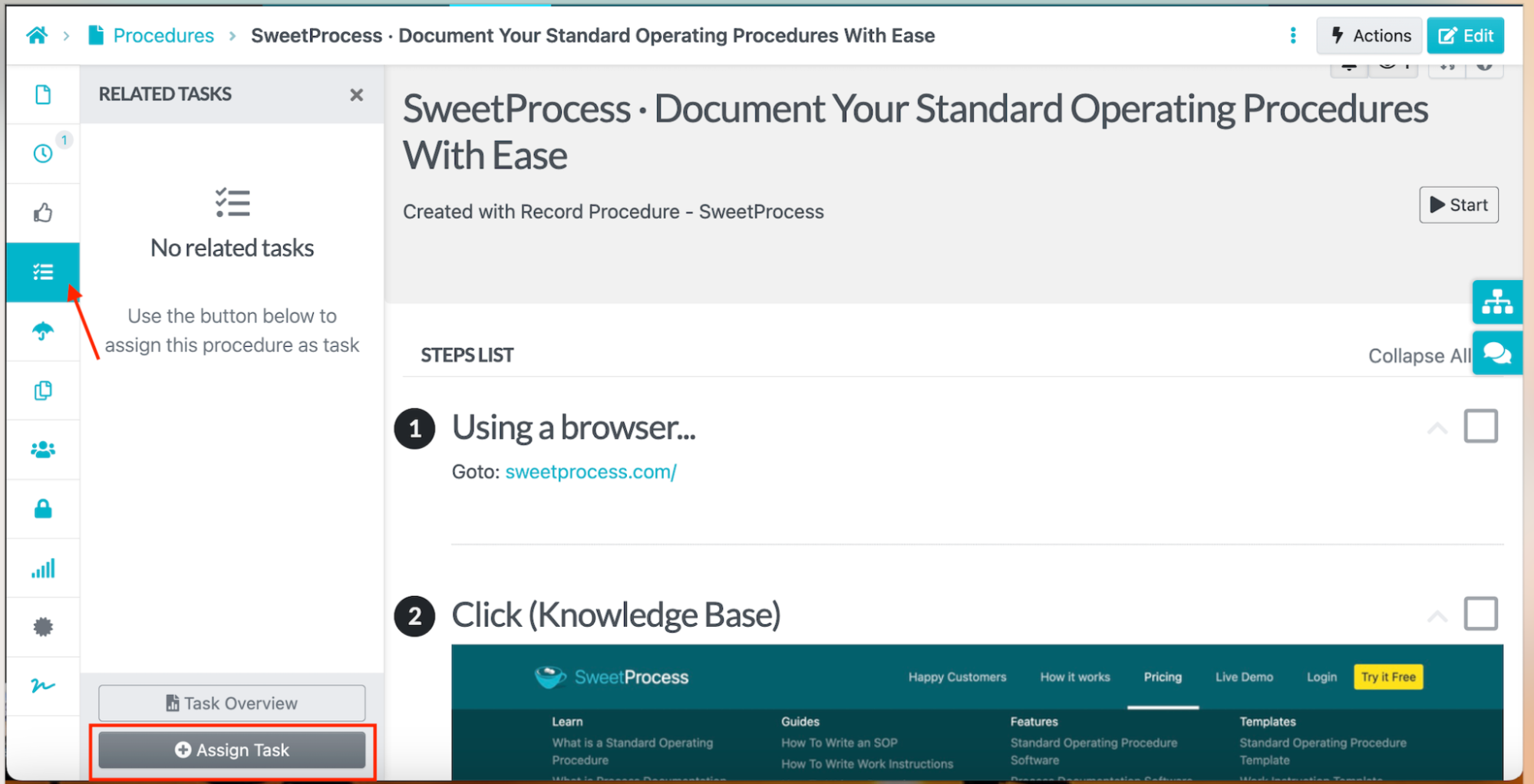Image resolution: width=1534 pixels, height=784 pixels.
Task: Click 'Created with Record Procedure' description
Action: [x=613, y=212]
